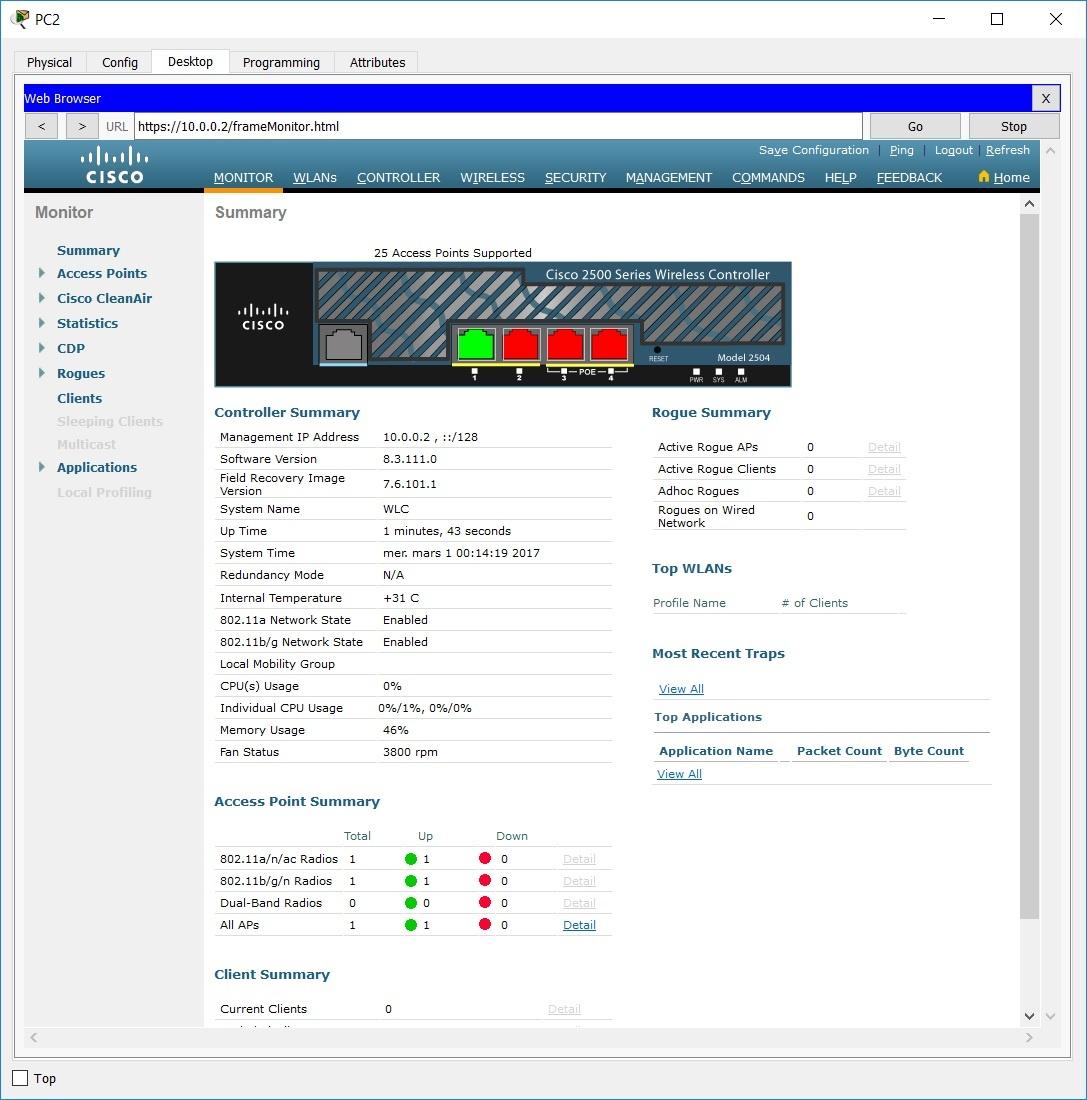Expand Access Points tree item
The width and height of the screenshot is (1087, 1100).
pos(41,273)
